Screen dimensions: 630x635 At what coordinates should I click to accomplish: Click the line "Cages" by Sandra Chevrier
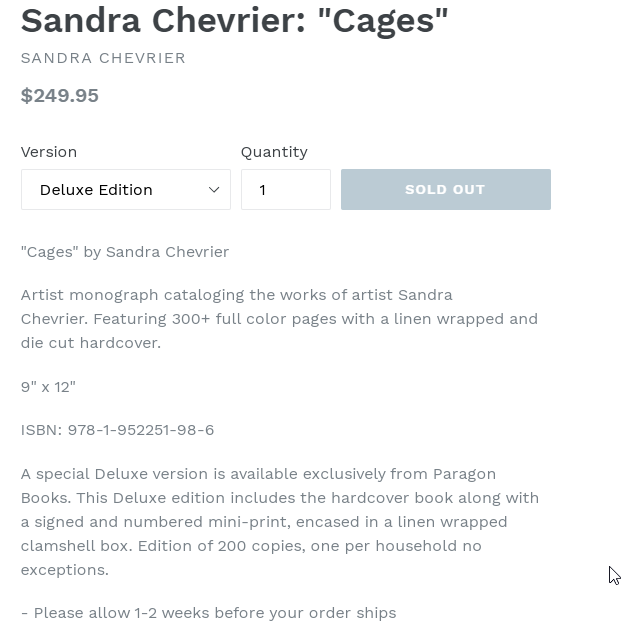point(125,252)
